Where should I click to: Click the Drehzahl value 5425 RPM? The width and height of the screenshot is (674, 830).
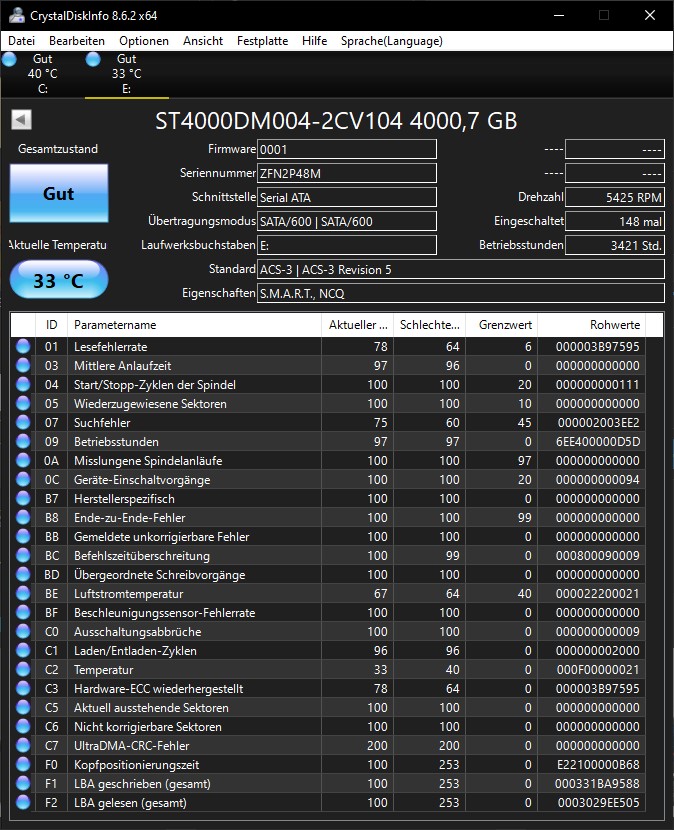tap(615, 197)
